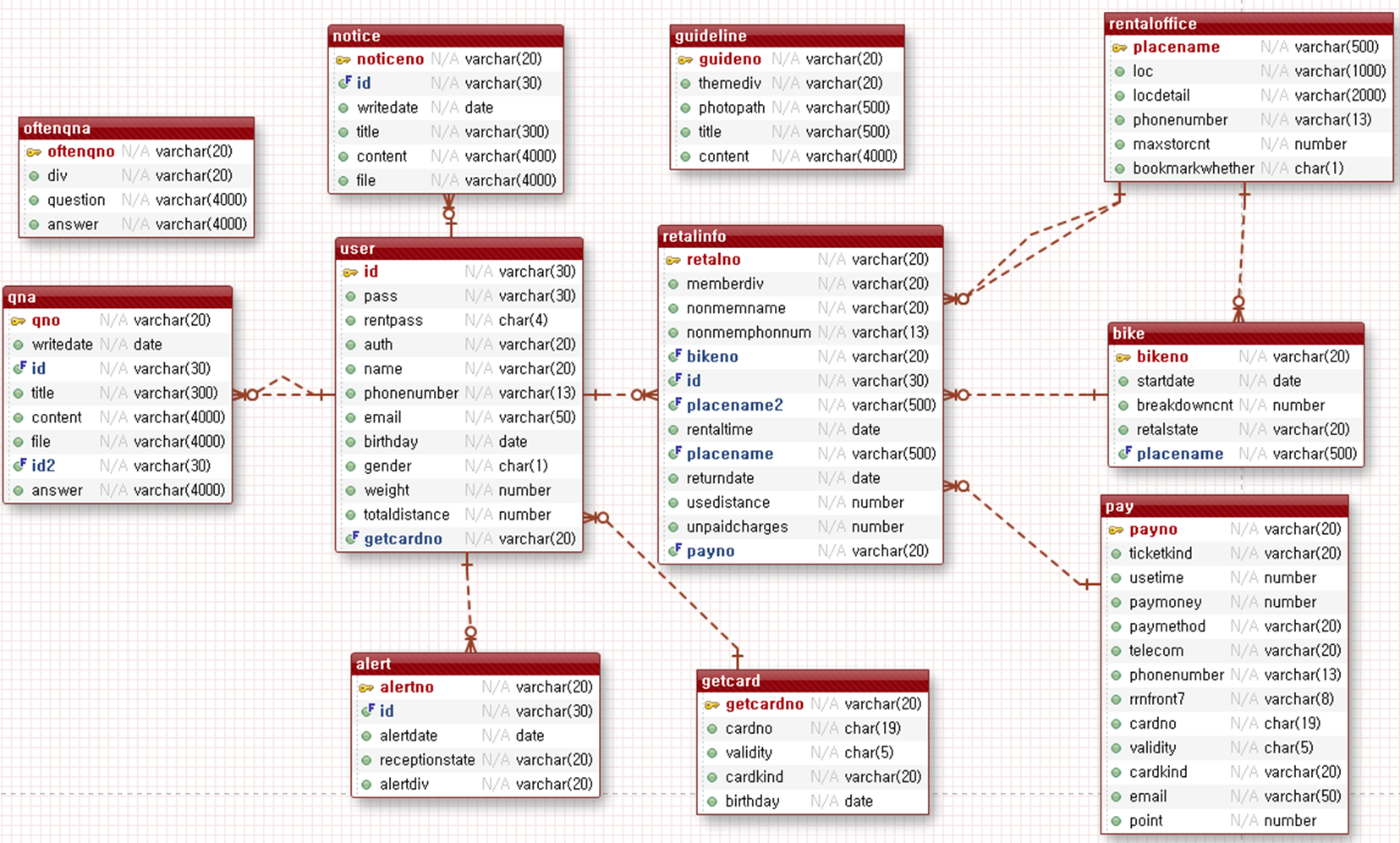Click the key icon next to payno in pay table
This screenshot has width=1400, height=843.
point(1116,531)
